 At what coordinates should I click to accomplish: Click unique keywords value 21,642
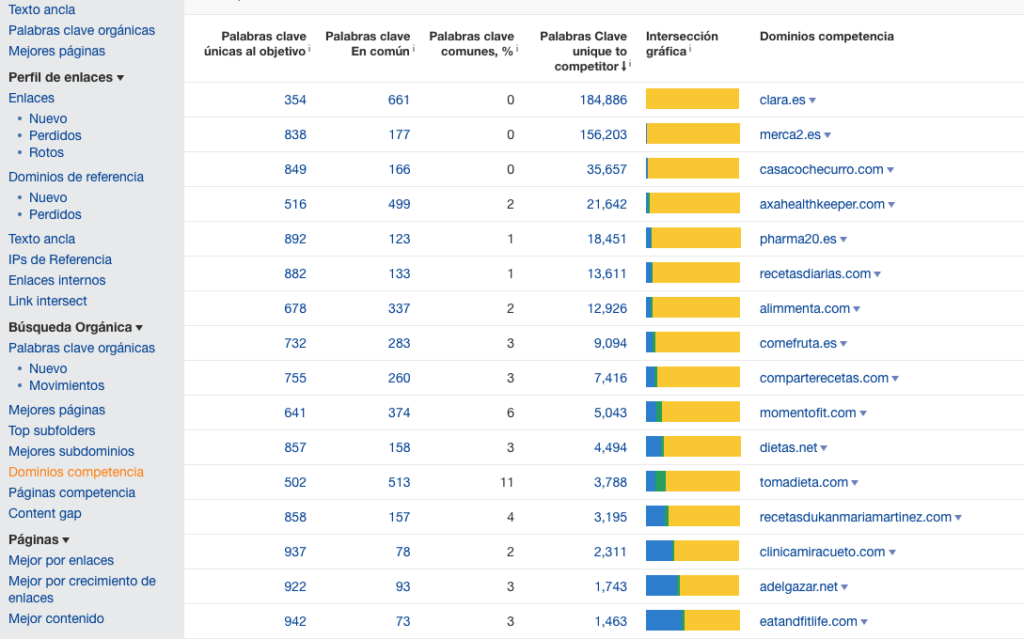(607, 205)
